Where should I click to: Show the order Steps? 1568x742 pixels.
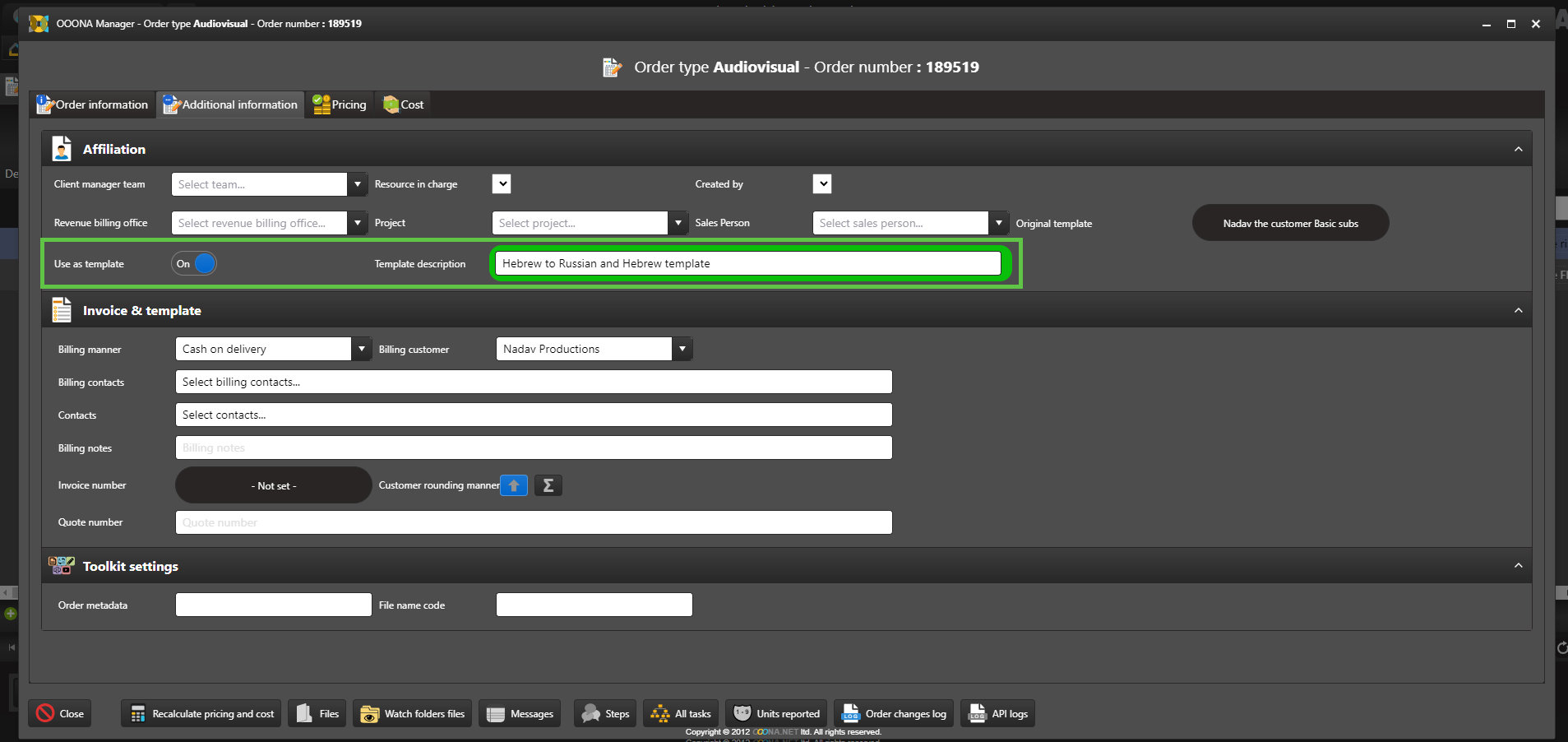tap(605, 713)
